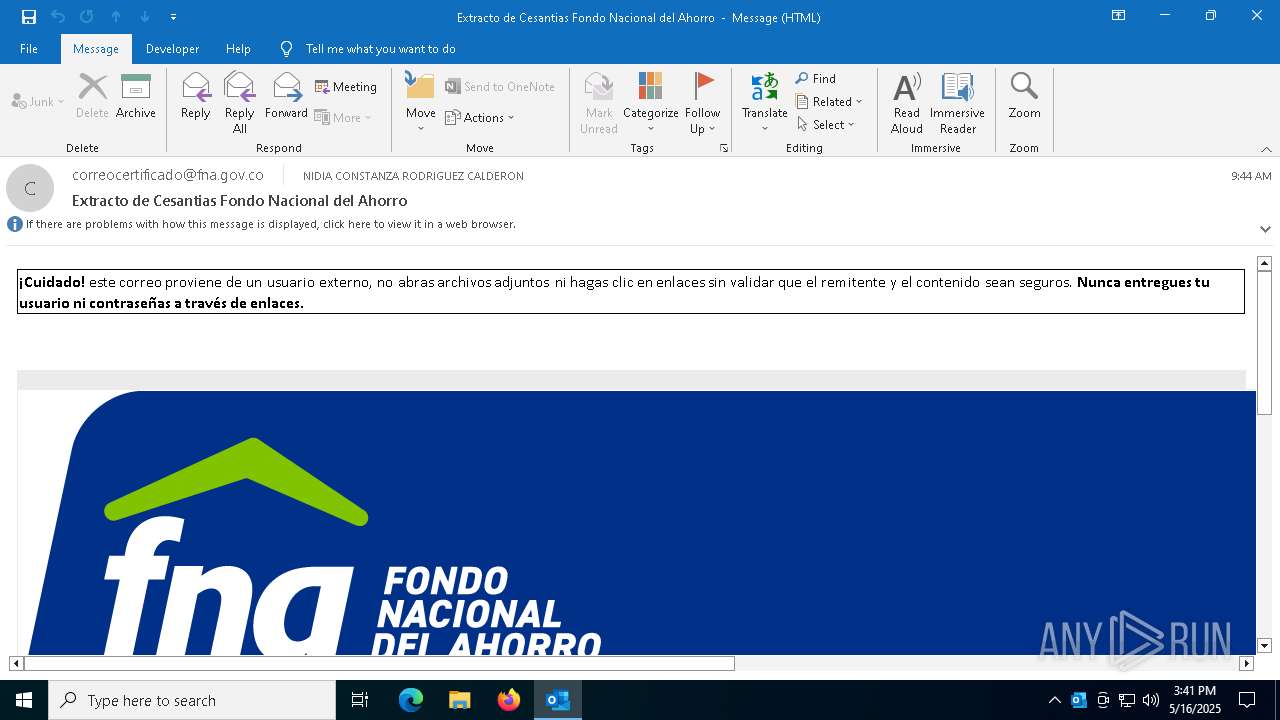Open the Actions dropdown
Screen dimensions: 1280x720
click(480, 117)
